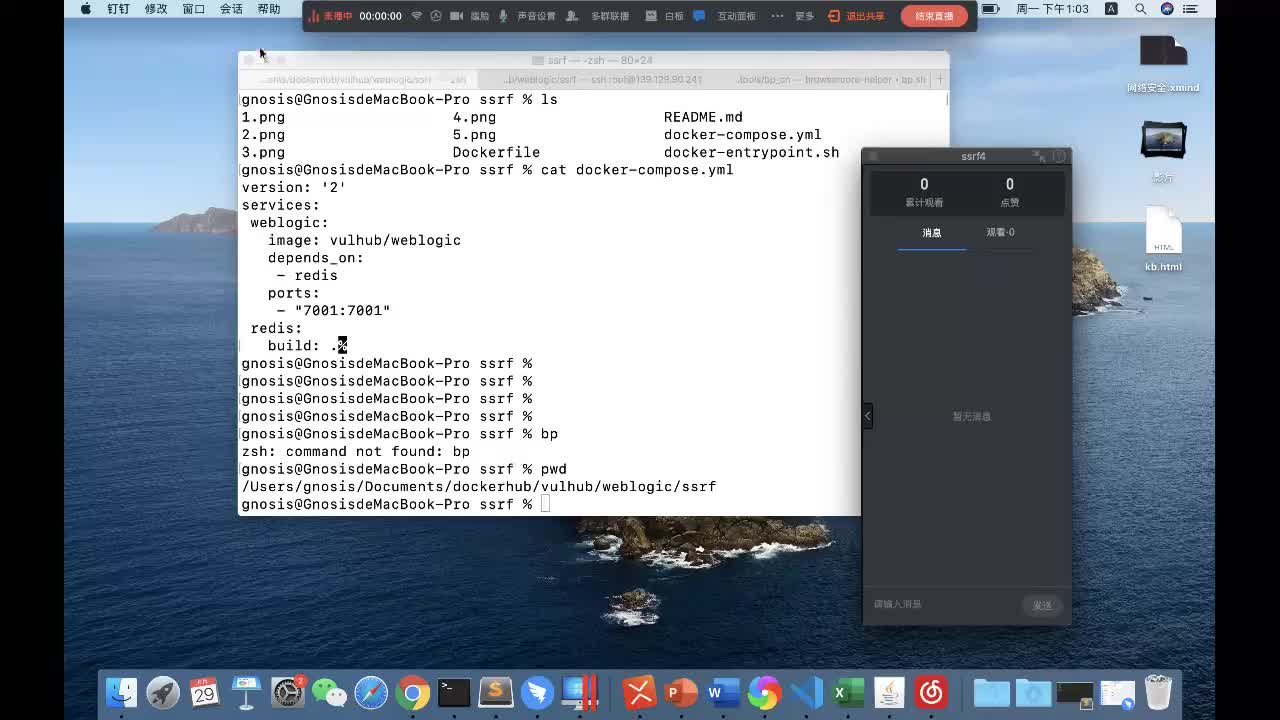Open Microsoft Excel from the Dock
The height and width of the screenshot is (720, 1280).
[x=848, y=692]
